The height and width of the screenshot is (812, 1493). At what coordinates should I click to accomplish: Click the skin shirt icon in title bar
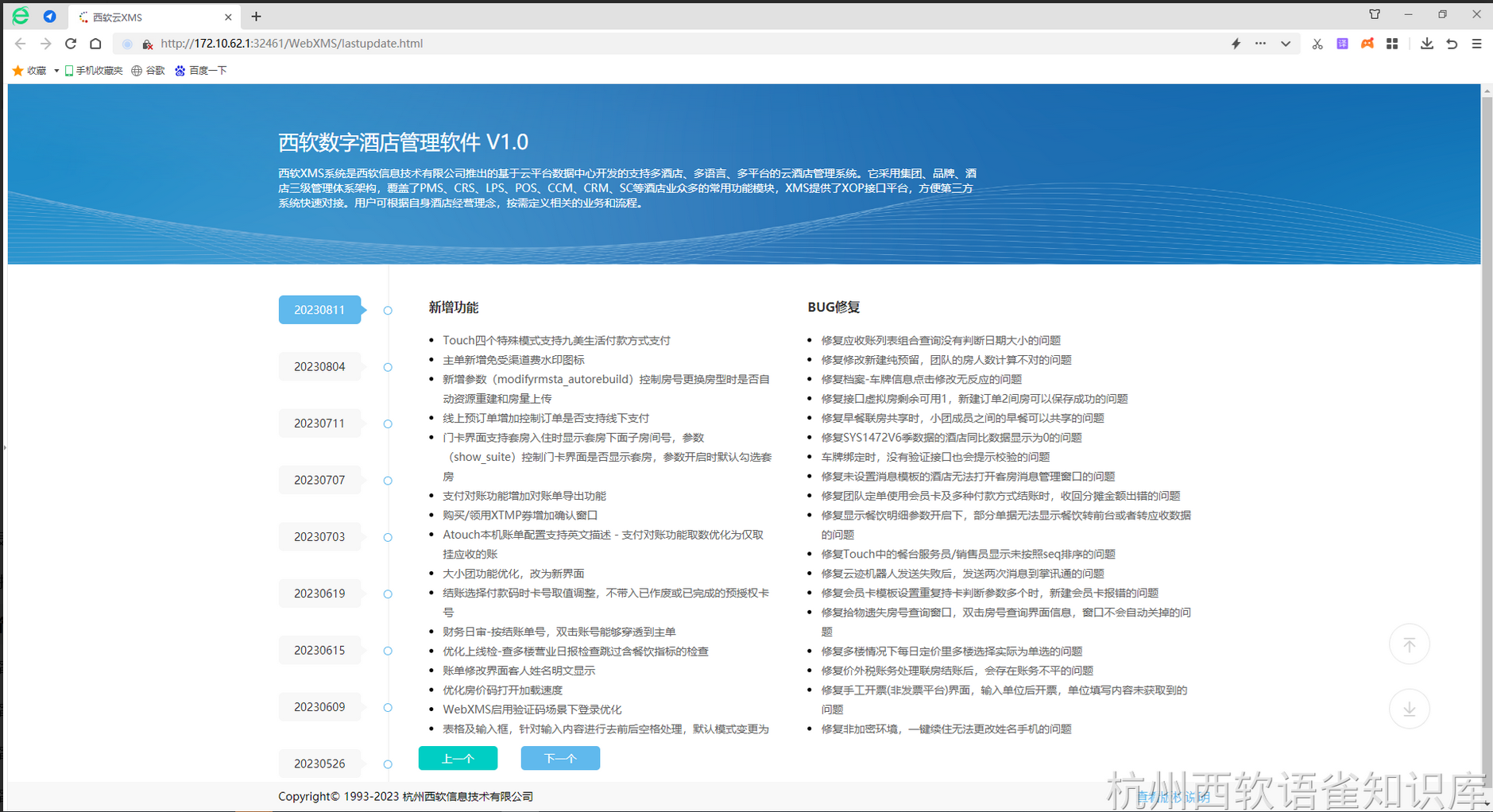click(1375, 14)
